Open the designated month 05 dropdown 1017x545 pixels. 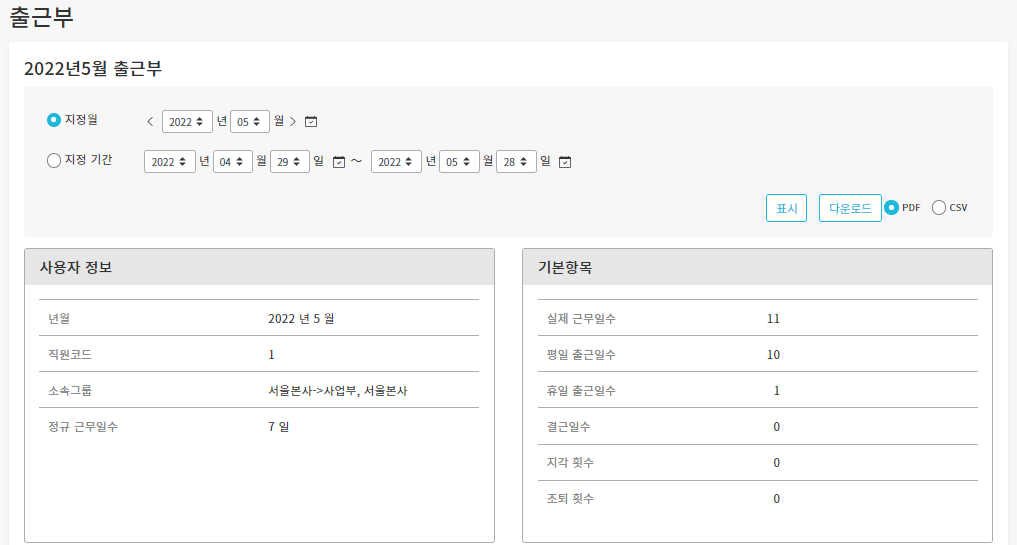coord(249,122)
